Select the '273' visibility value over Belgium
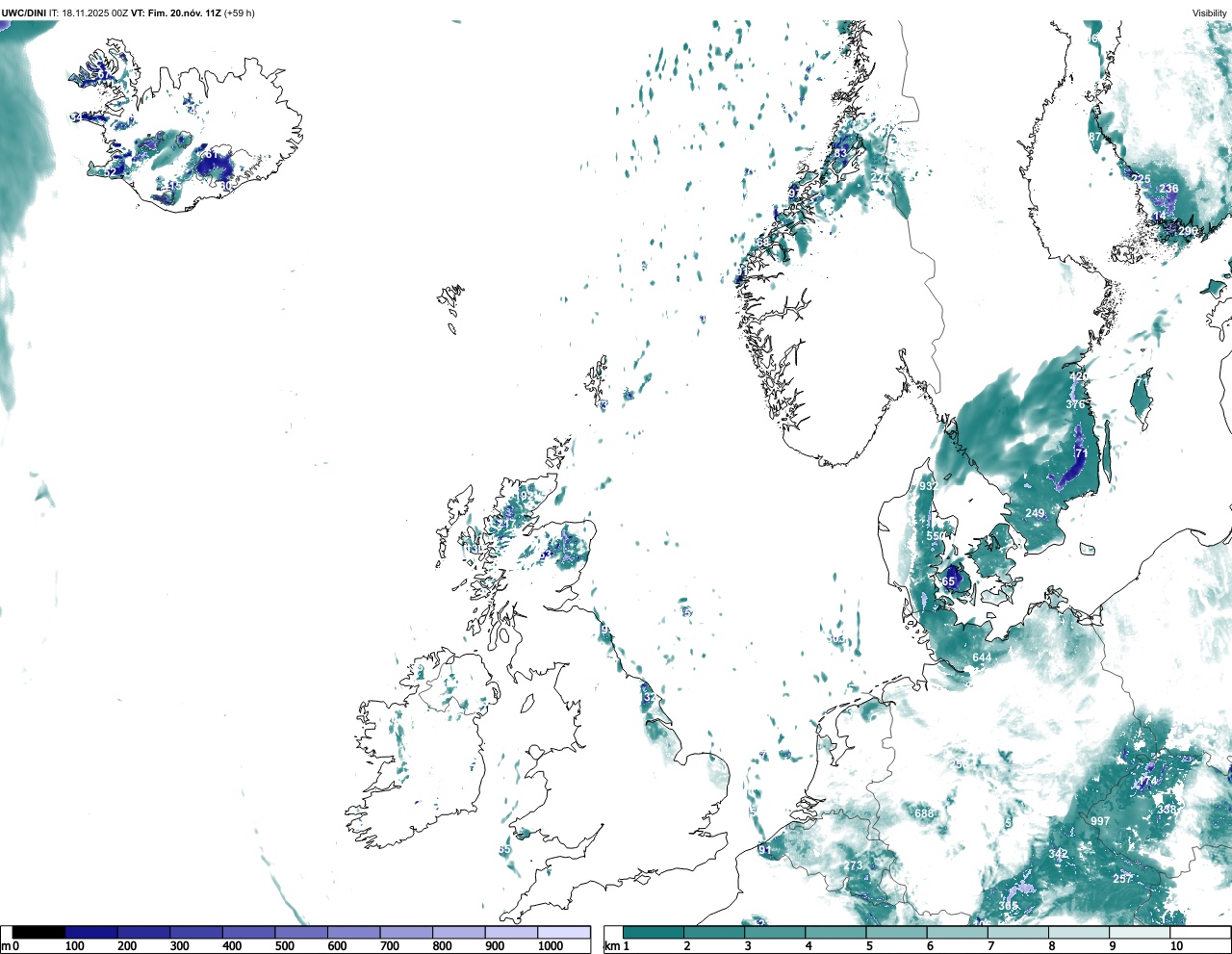 click(x=853, y=865)
